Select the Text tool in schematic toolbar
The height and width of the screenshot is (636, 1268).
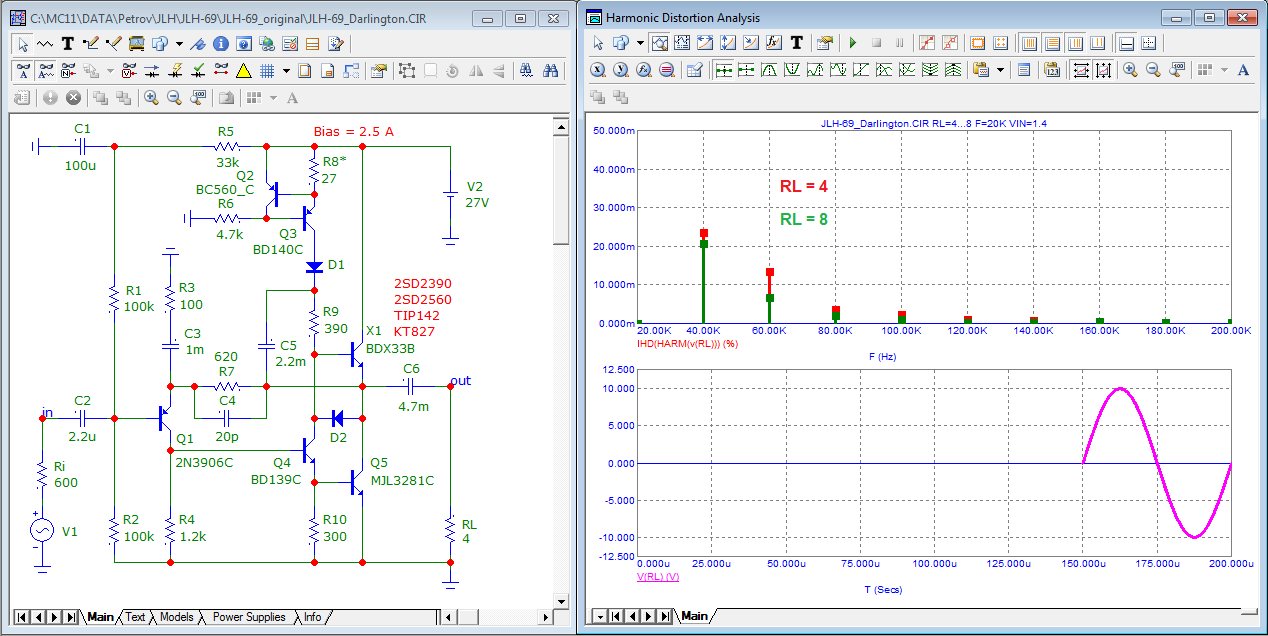(x=67, y=44)
